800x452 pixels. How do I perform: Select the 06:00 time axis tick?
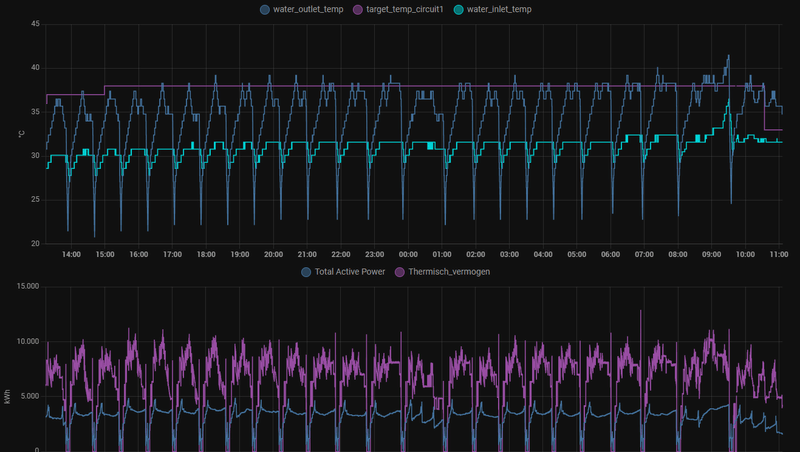pyautogui.click(x=610, y=254)
